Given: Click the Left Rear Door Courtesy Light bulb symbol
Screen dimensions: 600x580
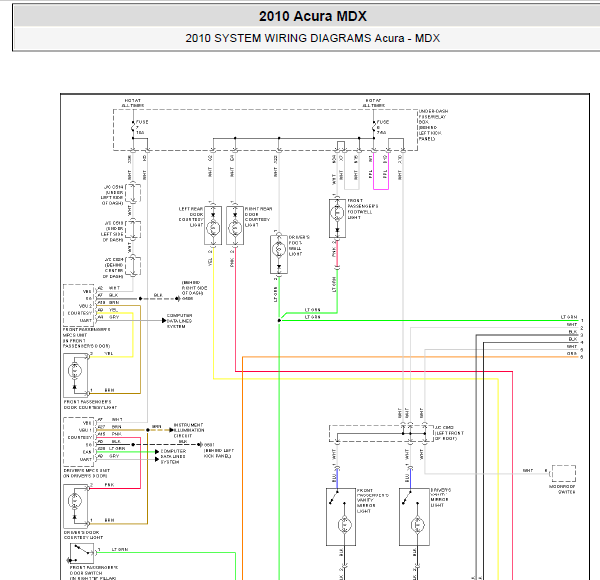Looking at the screenshot, I should click(213, 229).
